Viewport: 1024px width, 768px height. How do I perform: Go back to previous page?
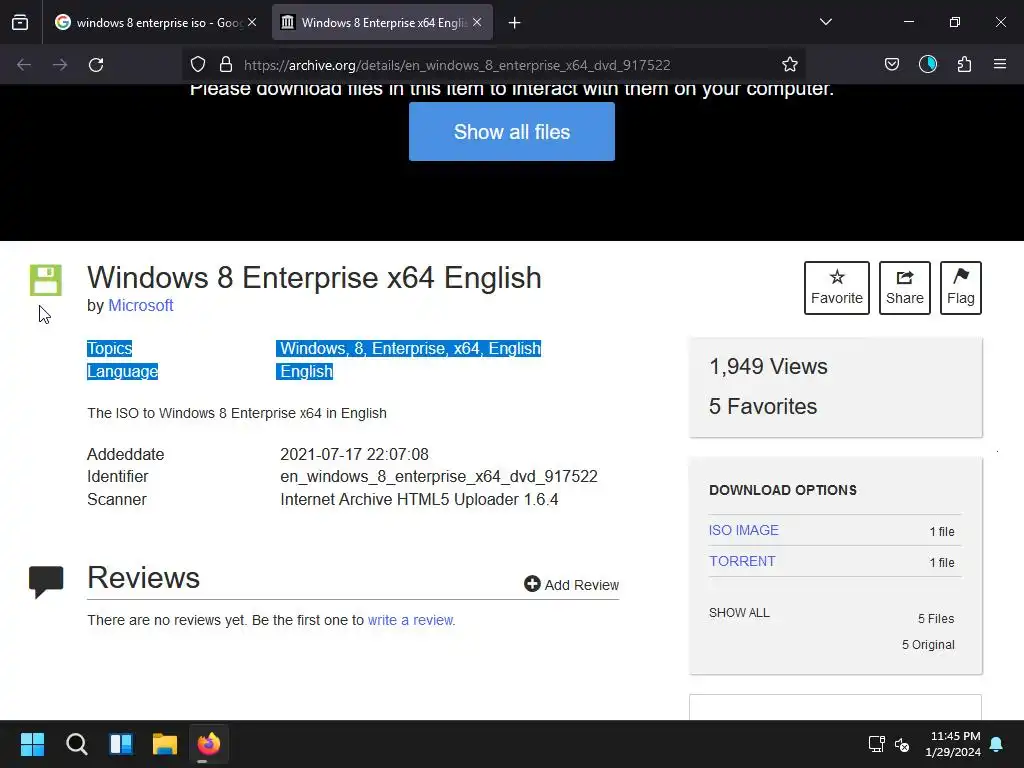24,65
